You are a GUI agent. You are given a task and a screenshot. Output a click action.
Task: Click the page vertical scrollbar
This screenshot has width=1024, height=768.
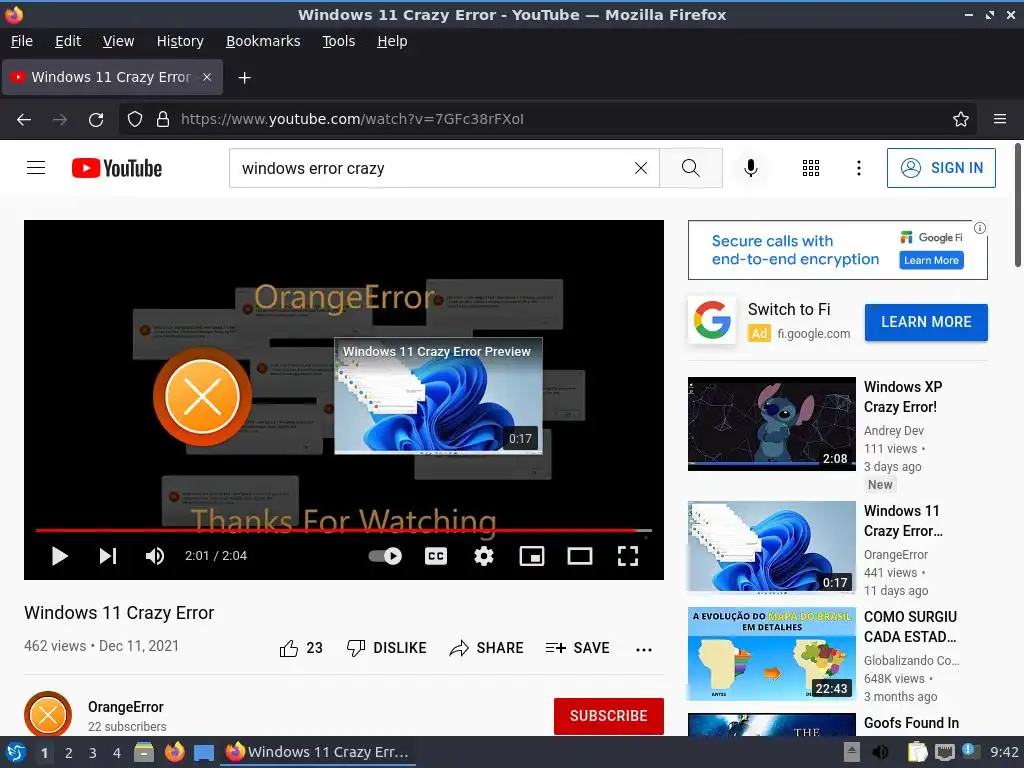tap(1017, 206)
